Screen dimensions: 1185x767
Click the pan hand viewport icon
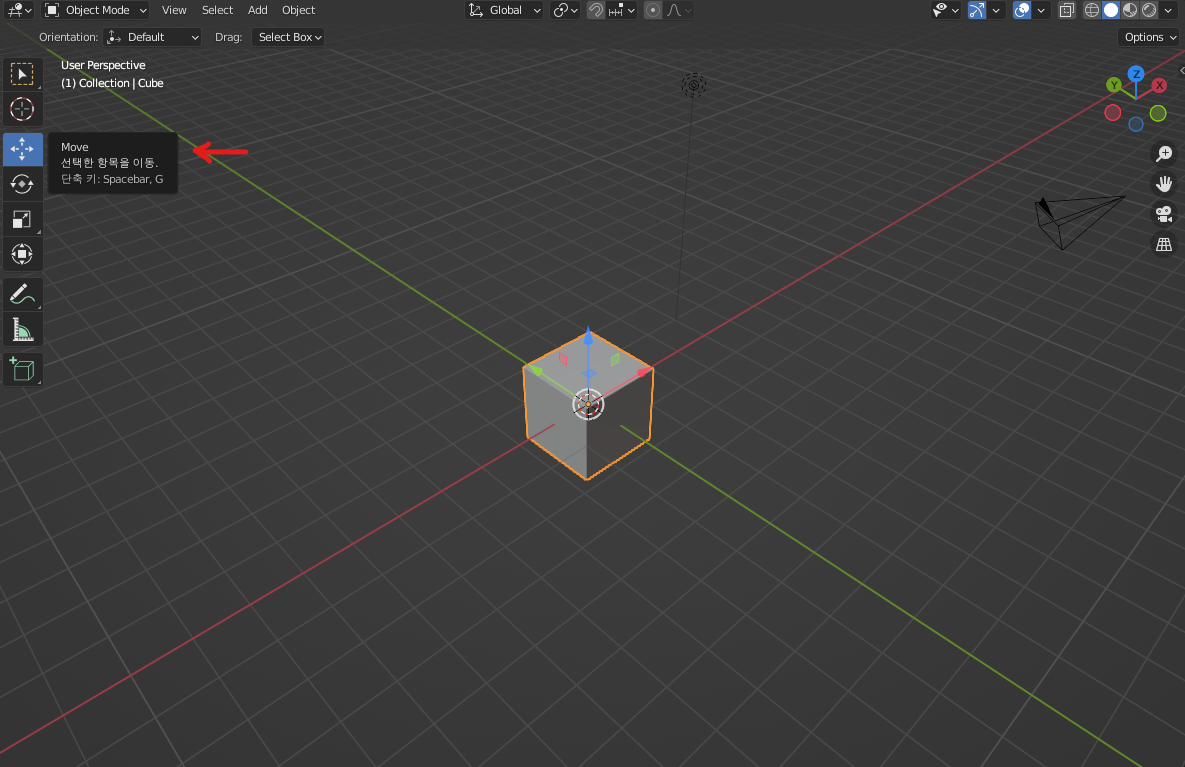pos(1164,184)
